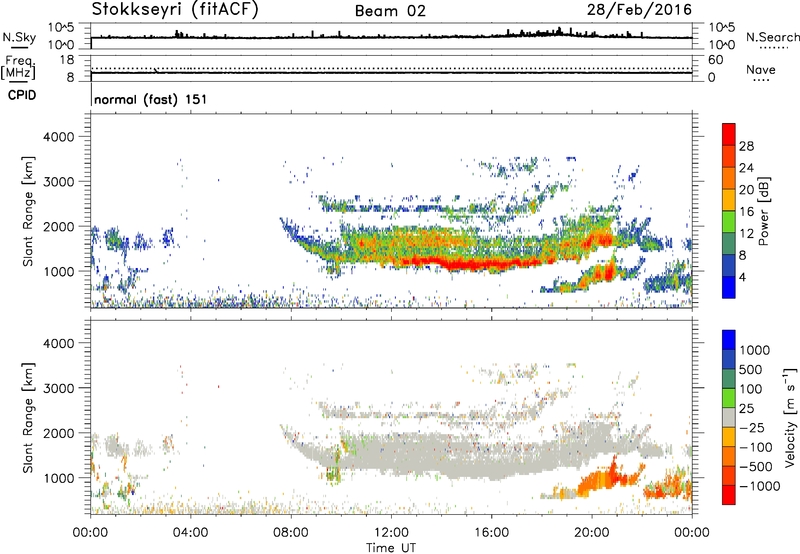This screenshot has height=554, width=800.
Task: Pick the top blue segment of the velocity colorbar
Action: pos(729,340)
